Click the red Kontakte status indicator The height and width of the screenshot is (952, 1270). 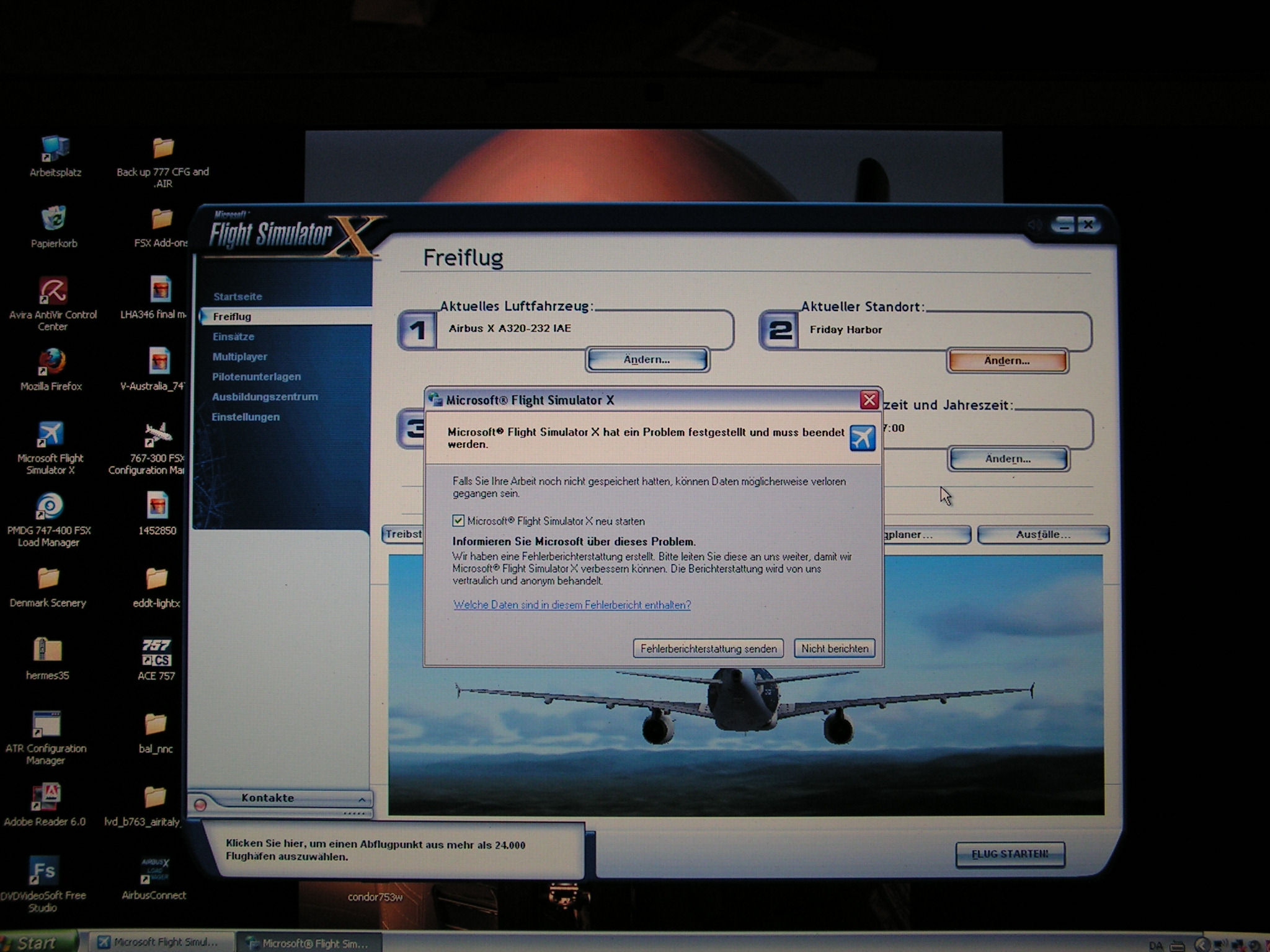[x=200, y=805]
